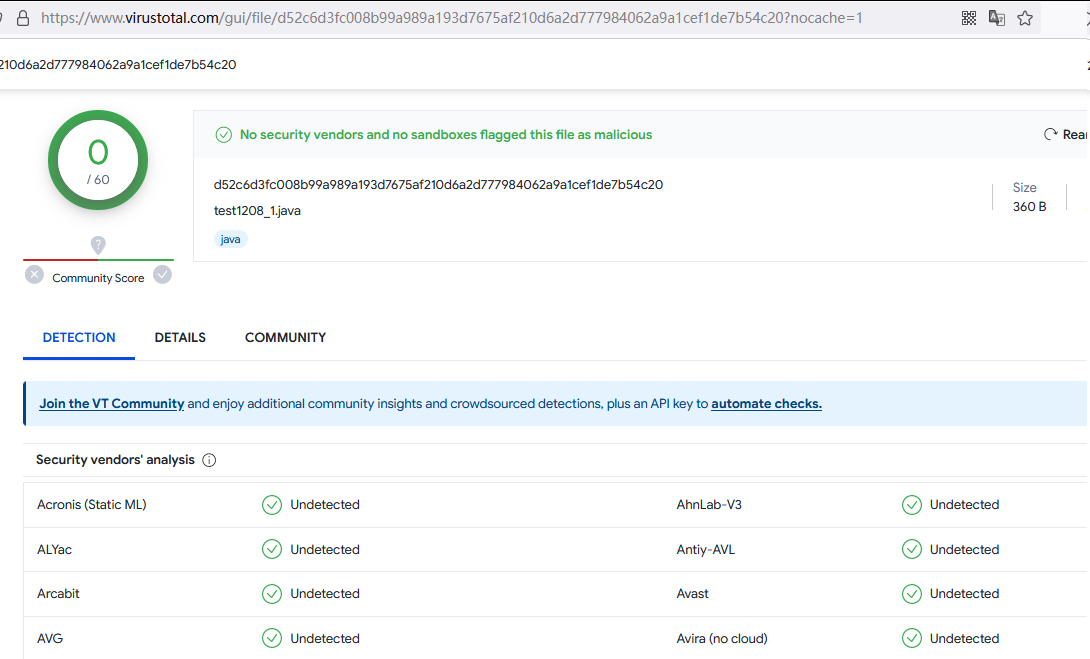Open the automate checks link
This screenshot has height=659, width=1090.
coord(766,404)
